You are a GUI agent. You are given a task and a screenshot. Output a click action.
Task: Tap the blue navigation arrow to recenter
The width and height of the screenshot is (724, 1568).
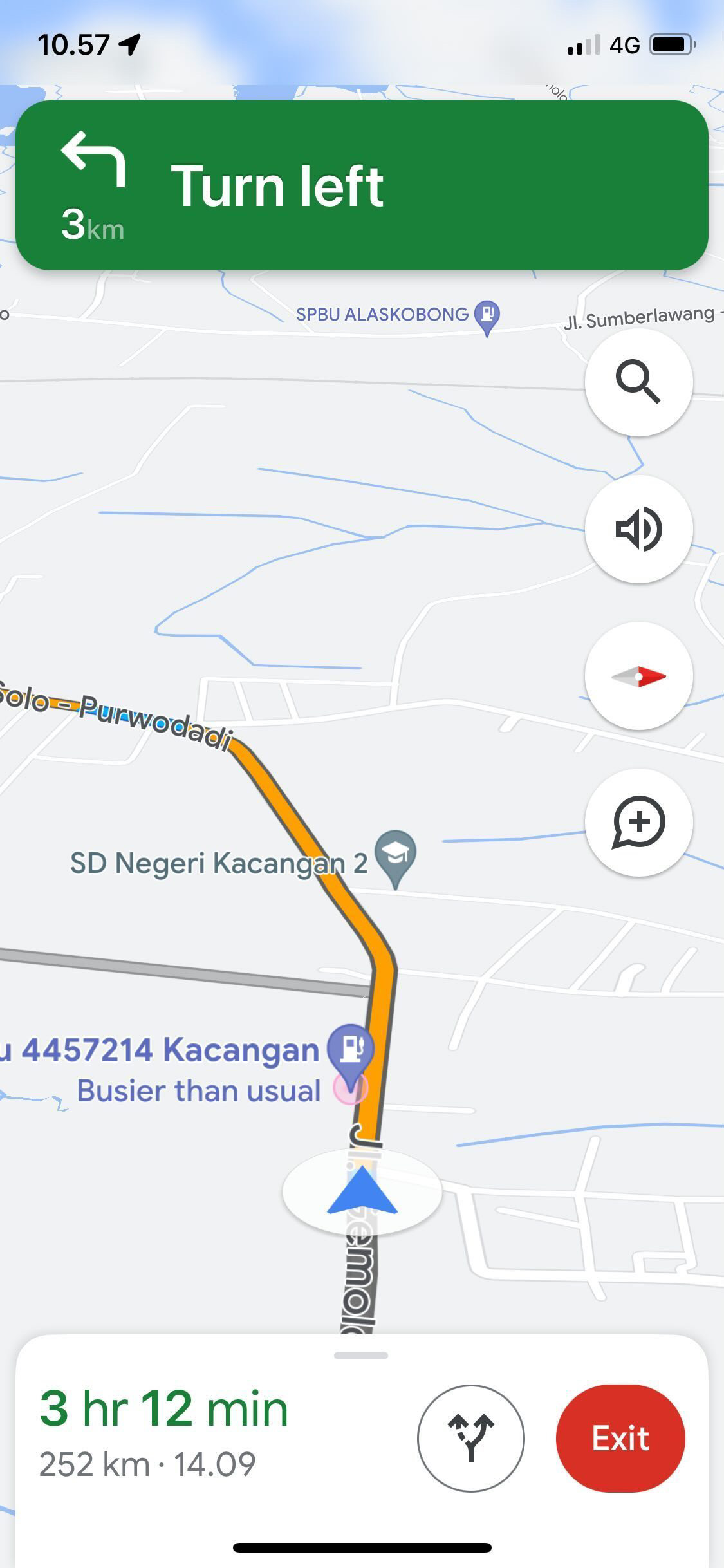coord(362,1191)
